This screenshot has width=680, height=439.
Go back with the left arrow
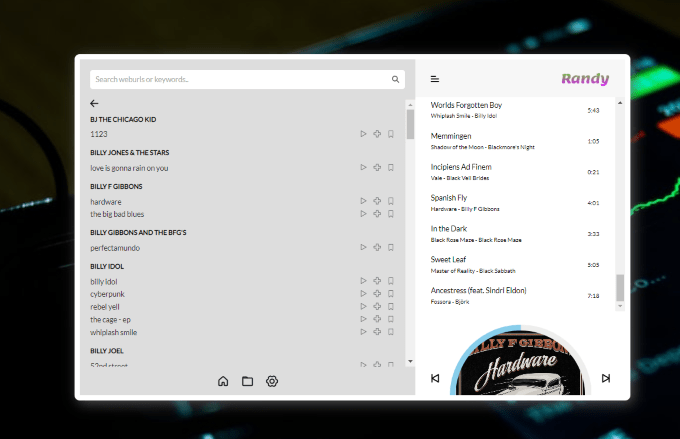tap(94, 103)
